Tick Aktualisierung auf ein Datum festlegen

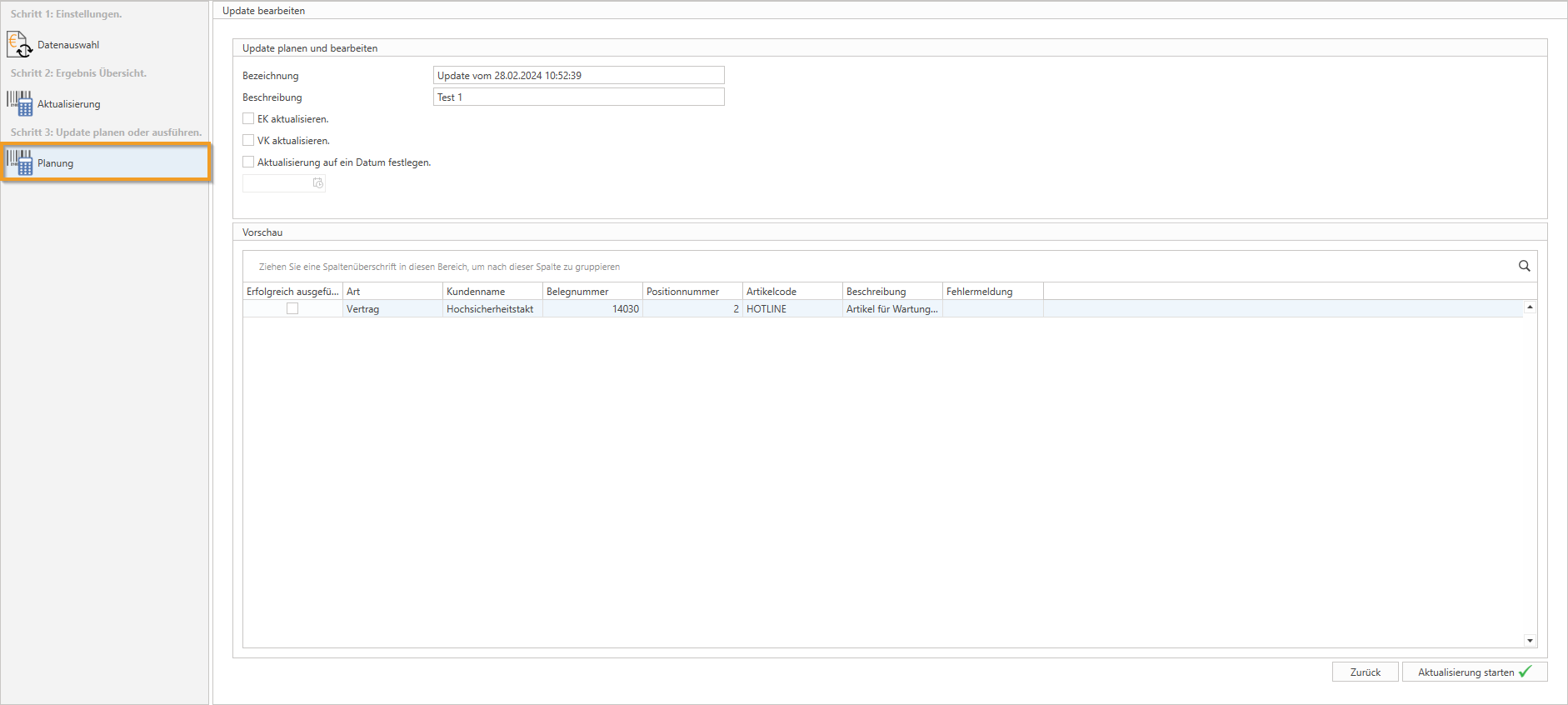[248, 162]
